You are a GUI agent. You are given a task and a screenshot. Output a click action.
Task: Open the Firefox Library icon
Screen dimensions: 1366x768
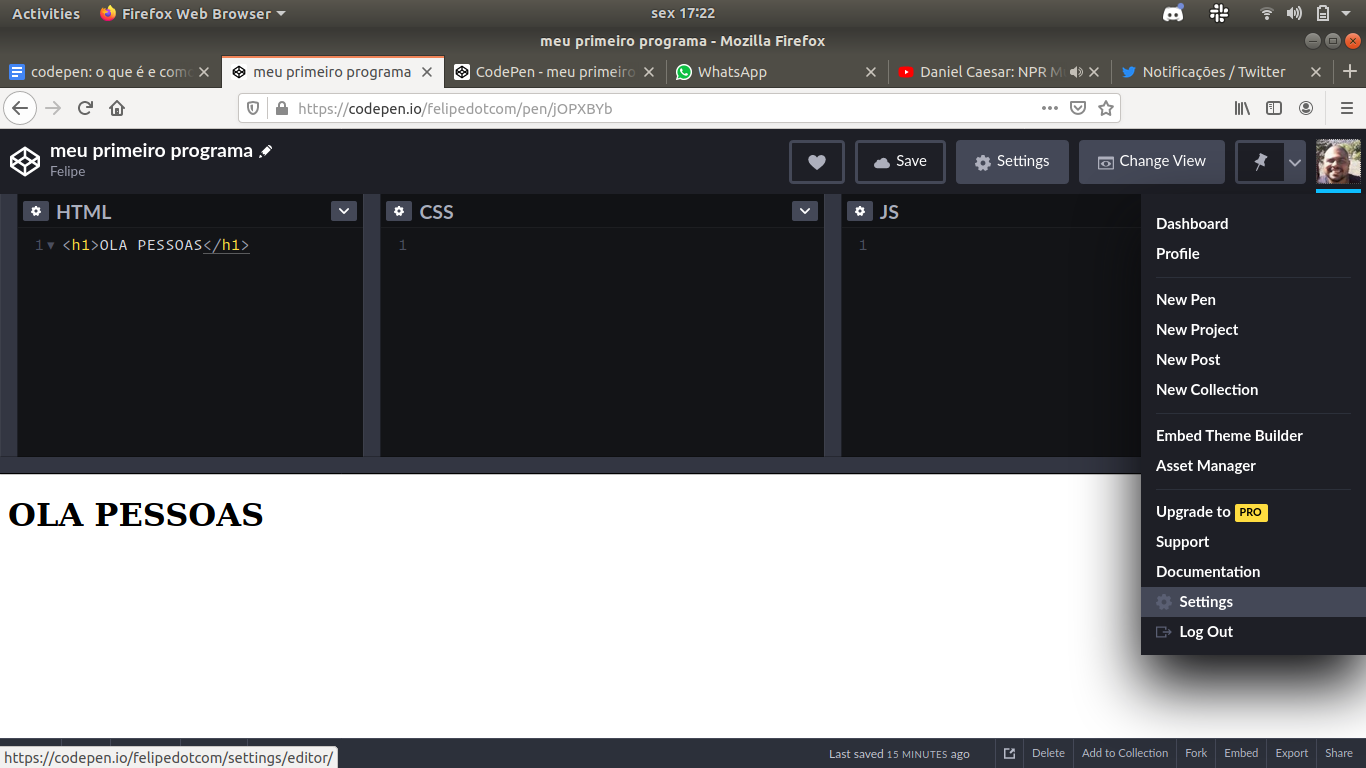[x=1241, y=107]
